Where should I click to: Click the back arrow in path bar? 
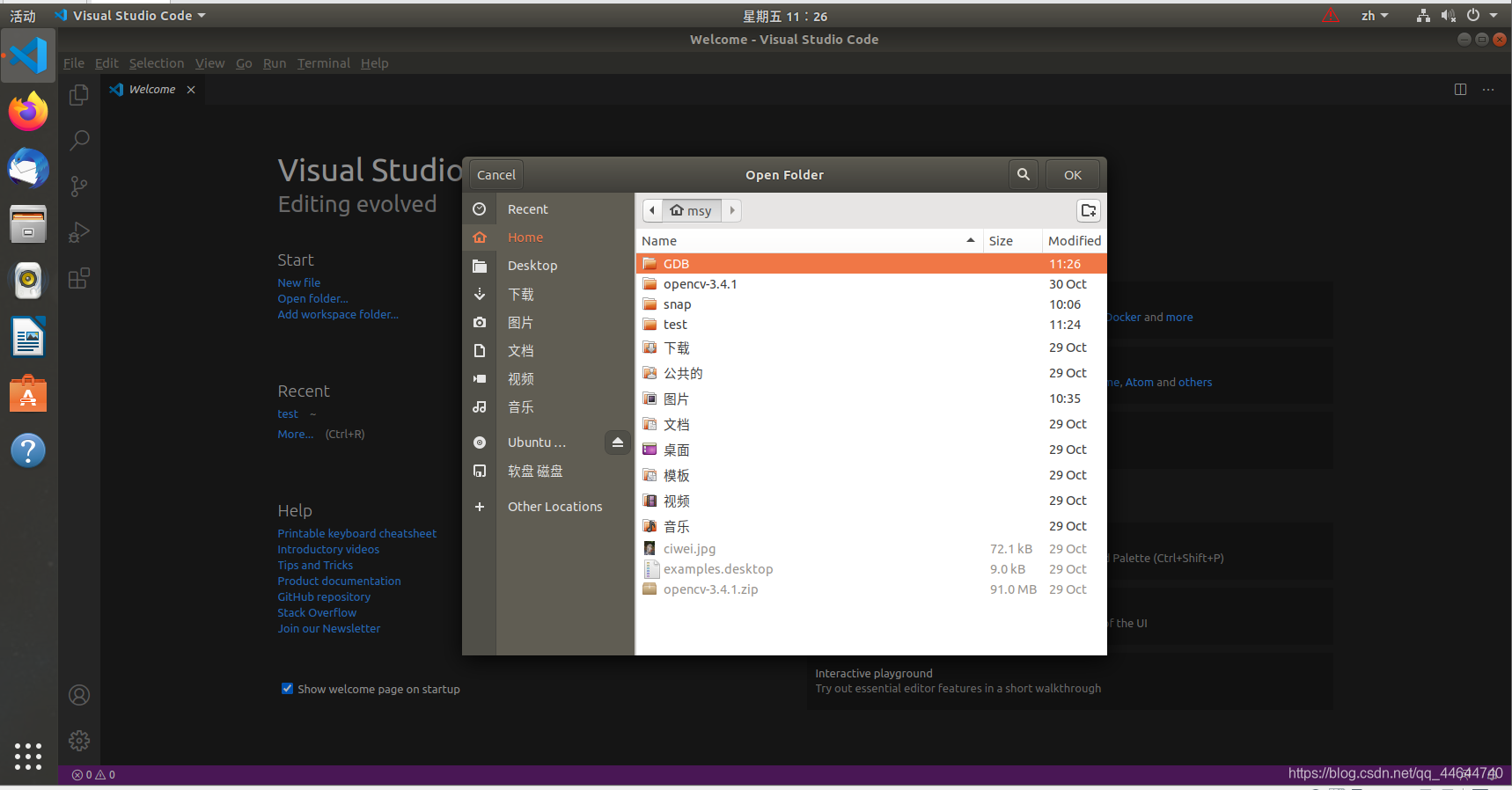pyautogui.click(x=652, y=210)
